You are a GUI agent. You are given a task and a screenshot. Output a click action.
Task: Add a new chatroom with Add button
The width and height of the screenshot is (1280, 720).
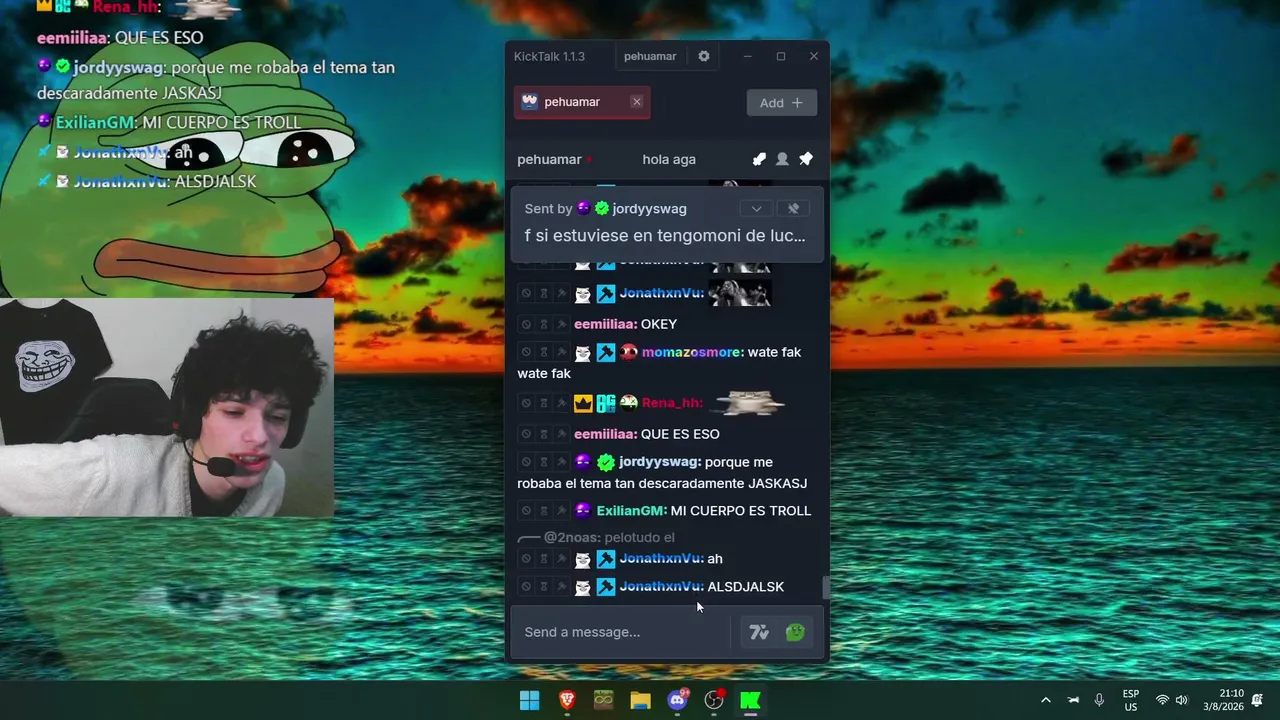click(781, 103)
